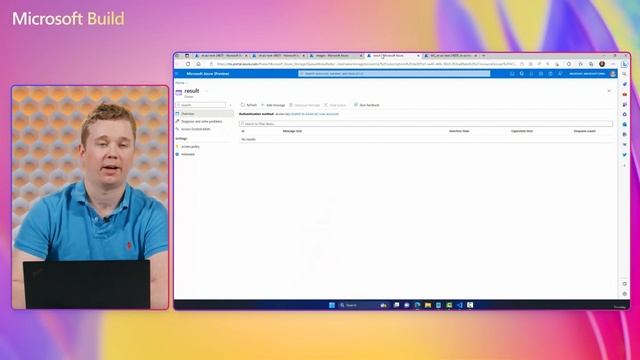The image size is (640, 360).
Task: Open Edge profile avatar in browser toolbar
Action: click(x=602, y=64)
